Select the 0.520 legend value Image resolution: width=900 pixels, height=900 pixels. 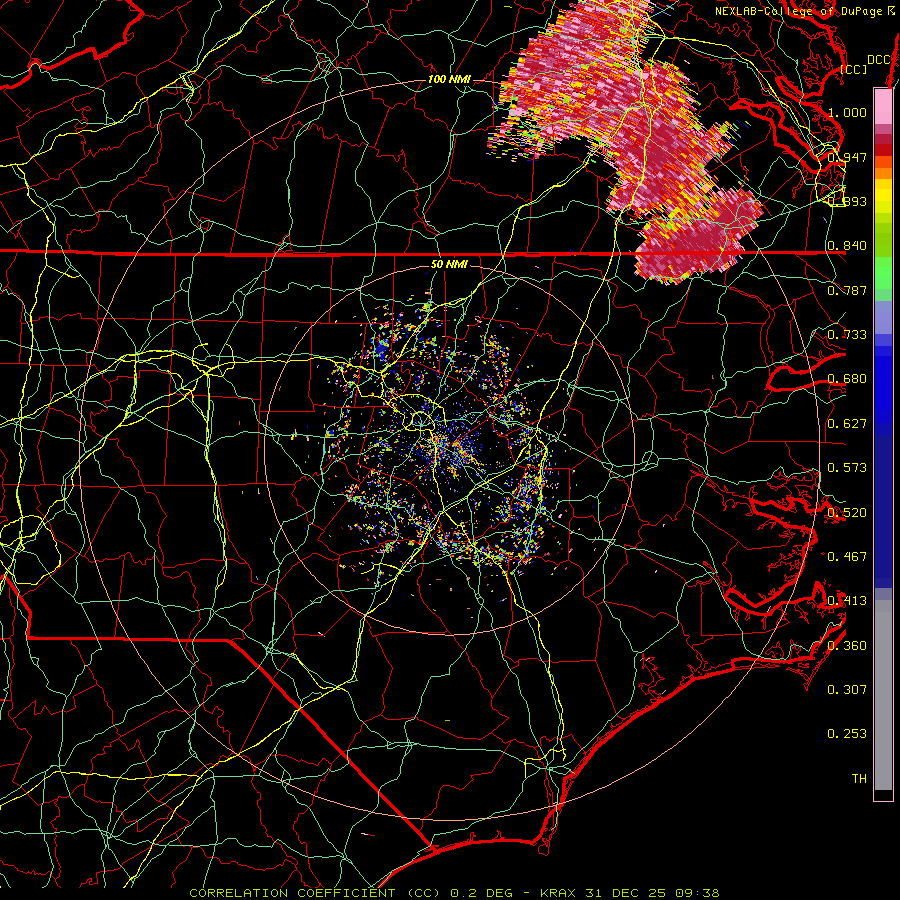pos(847,513)
